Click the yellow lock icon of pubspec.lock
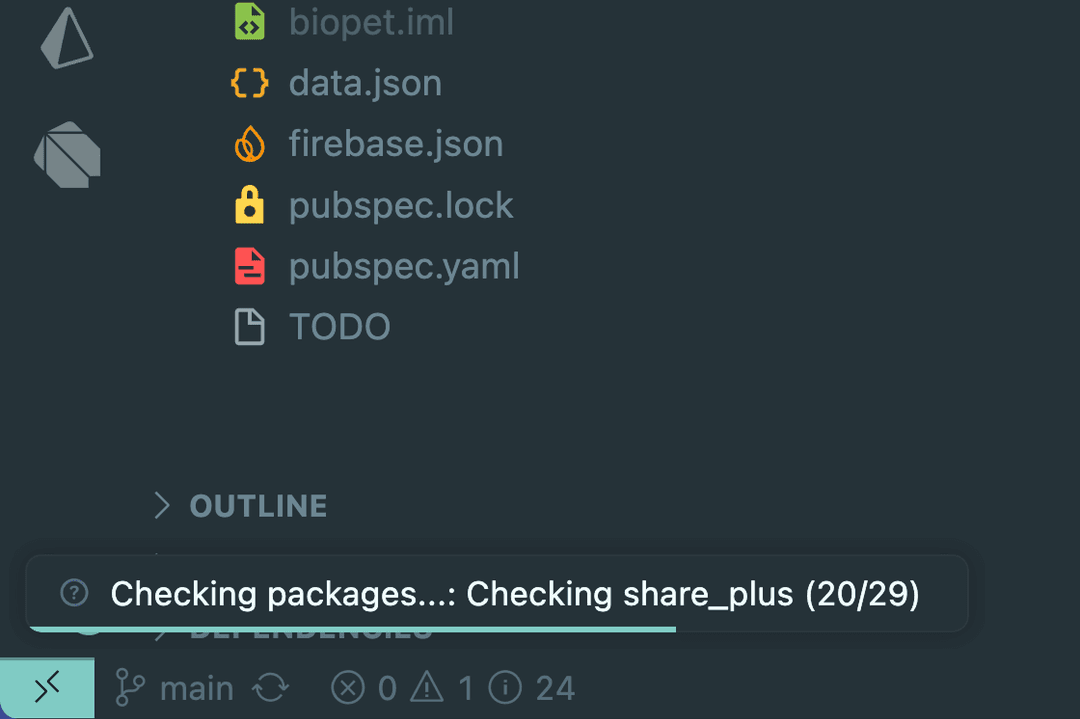Screen dimensions: 1080x719 pyautogui.click(x=249, y=206)
